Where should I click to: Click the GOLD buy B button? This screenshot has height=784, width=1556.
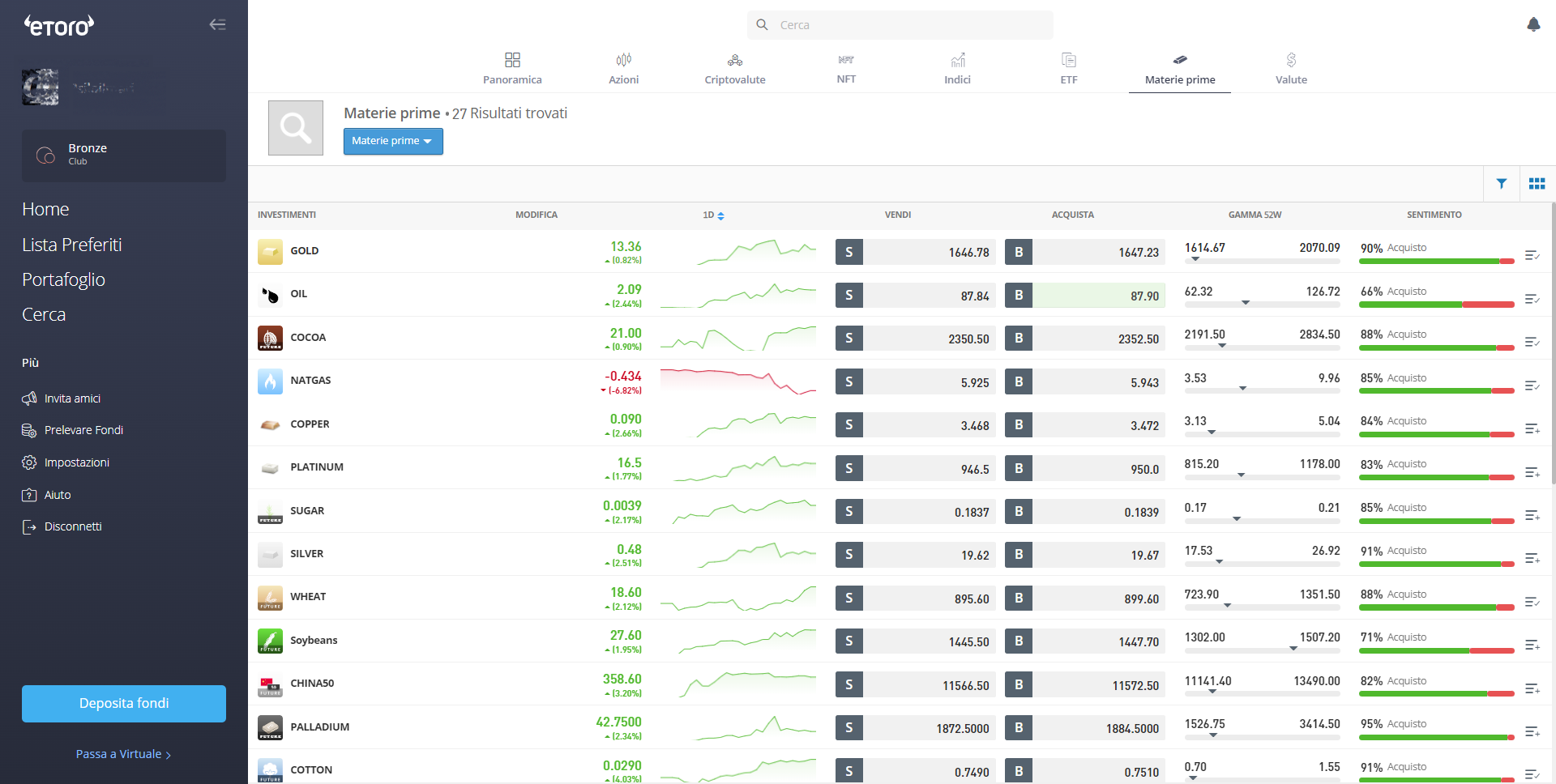[x=1019, y=252]
